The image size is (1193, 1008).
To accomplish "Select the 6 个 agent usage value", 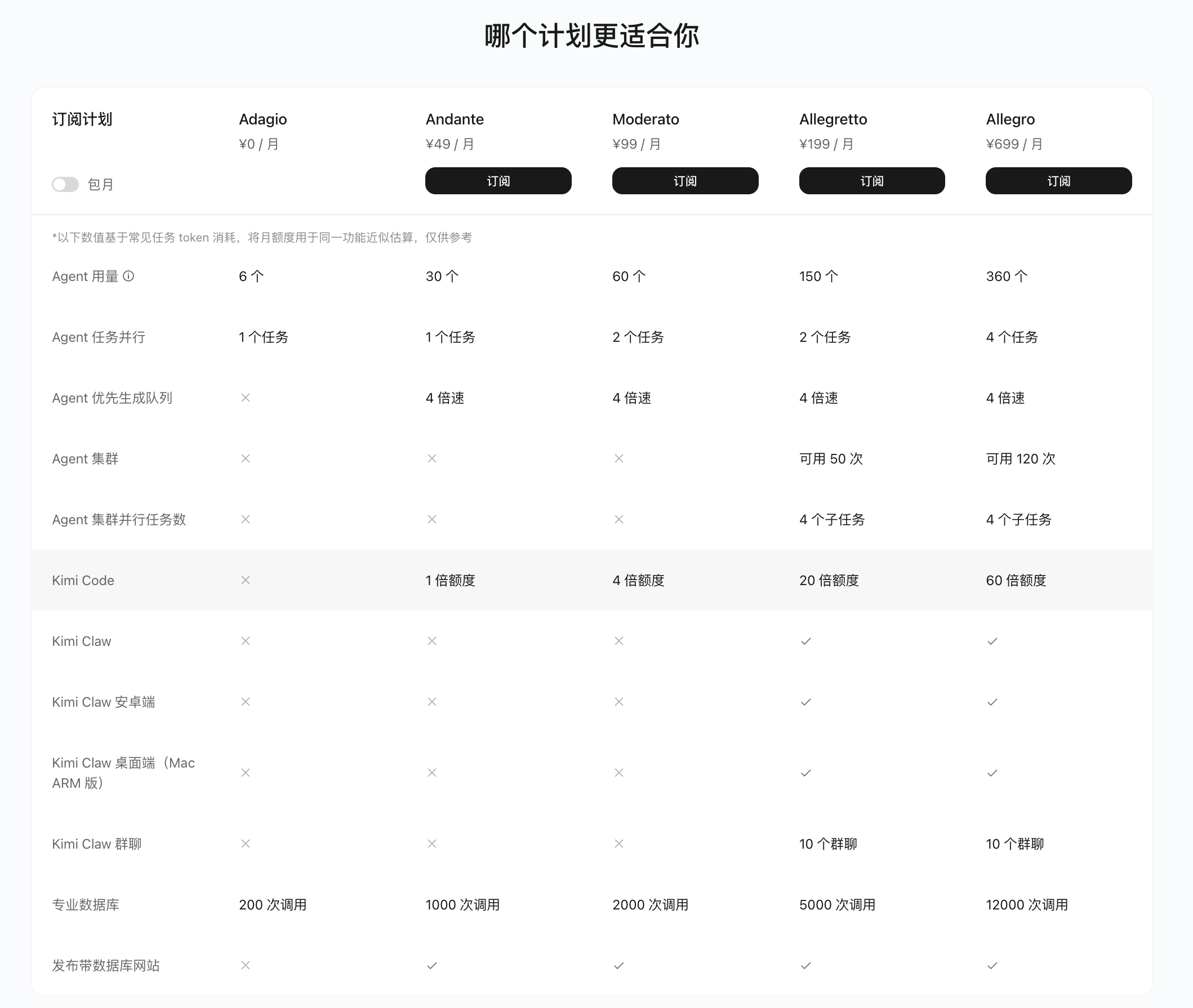I will (x=251, y=276).
